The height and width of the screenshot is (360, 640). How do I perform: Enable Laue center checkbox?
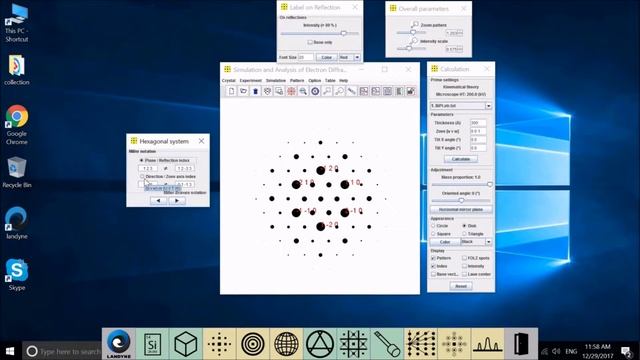[464, 274]
